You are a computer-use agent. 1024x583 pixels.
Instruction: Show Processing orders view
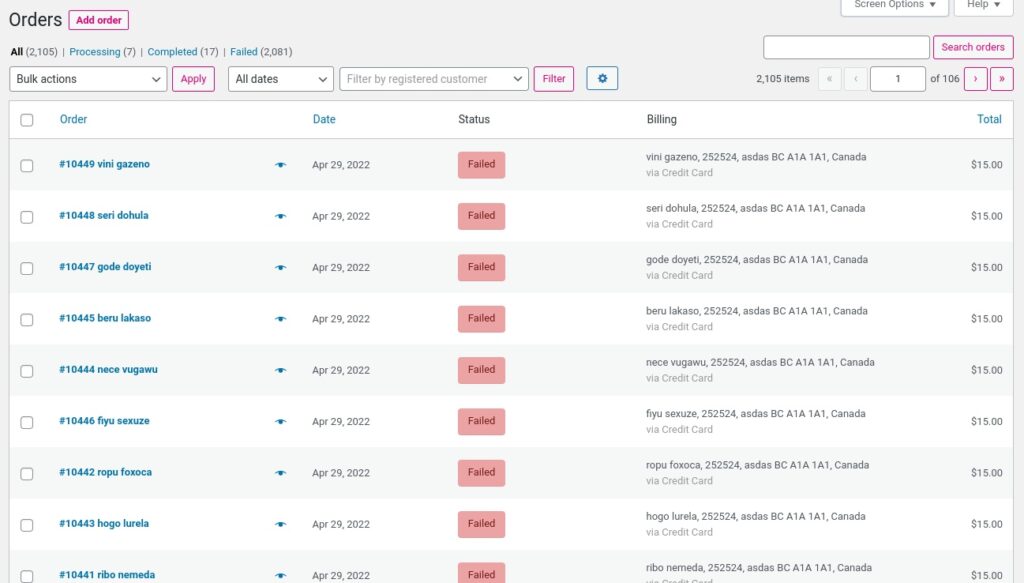click(95, 52)
